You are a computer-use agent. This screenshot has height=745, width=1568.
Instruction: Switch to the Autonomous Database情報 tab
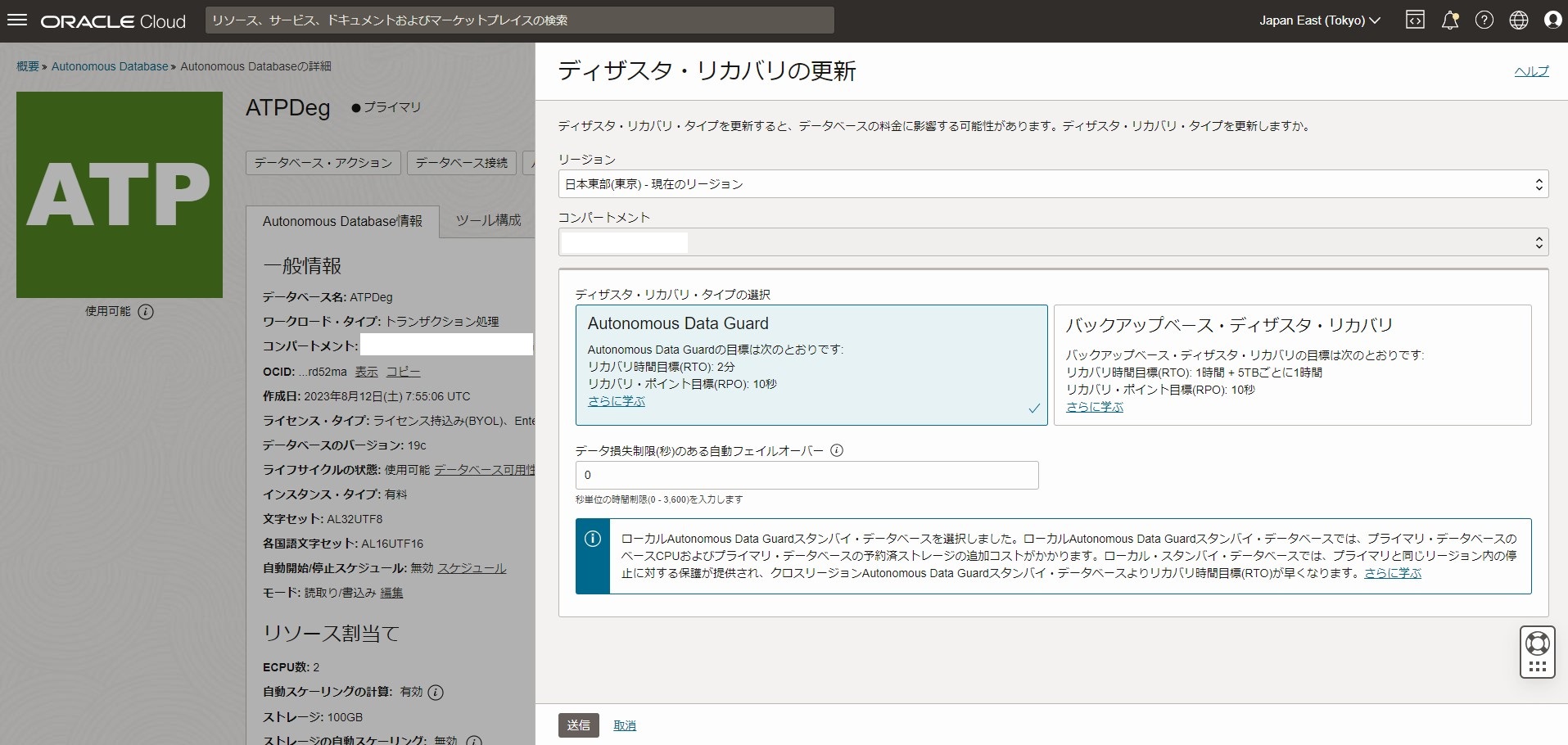[x=342, y=221]
